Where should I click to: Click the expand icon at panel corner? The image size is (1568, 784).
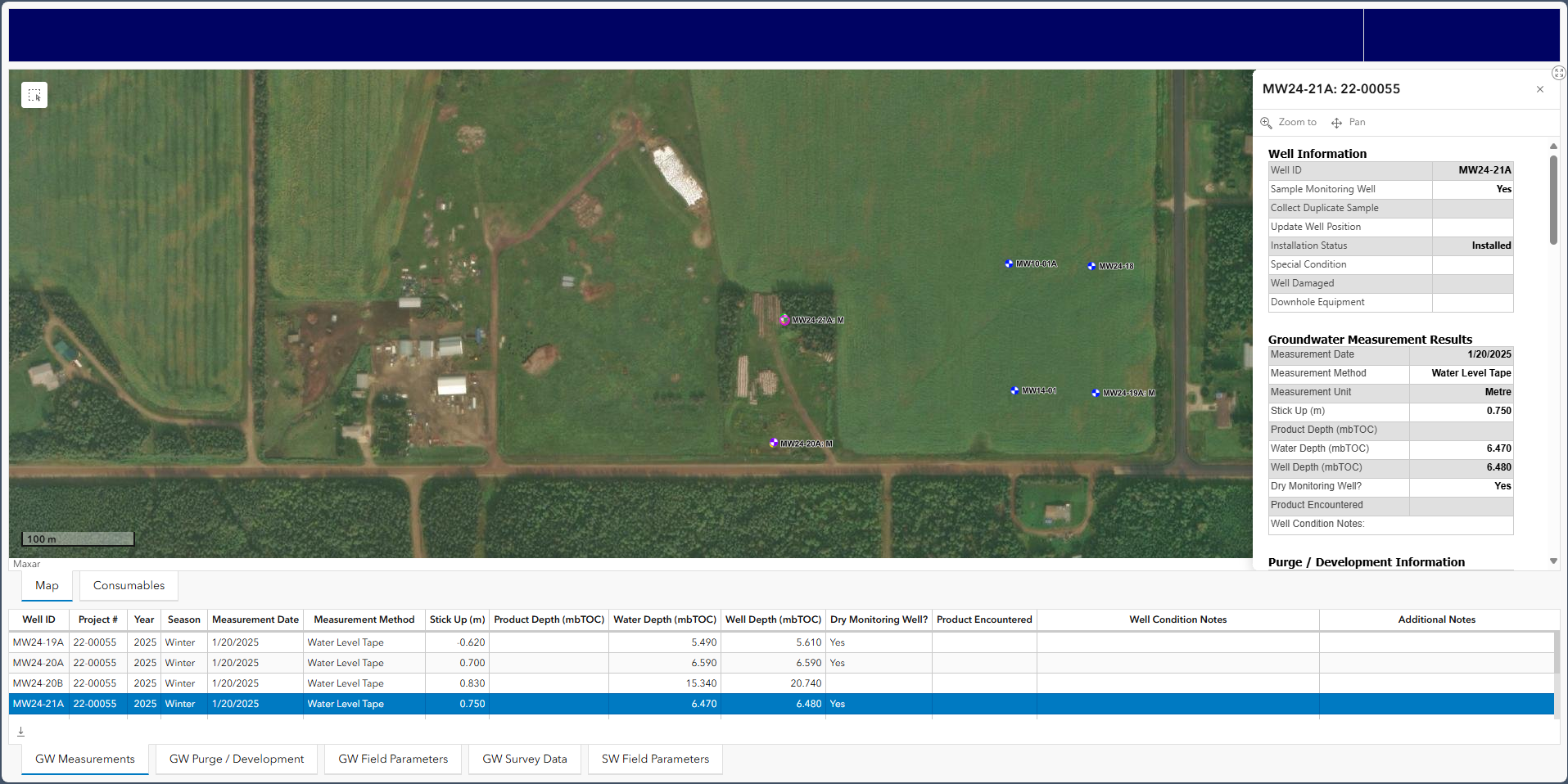click(1558, 74)
